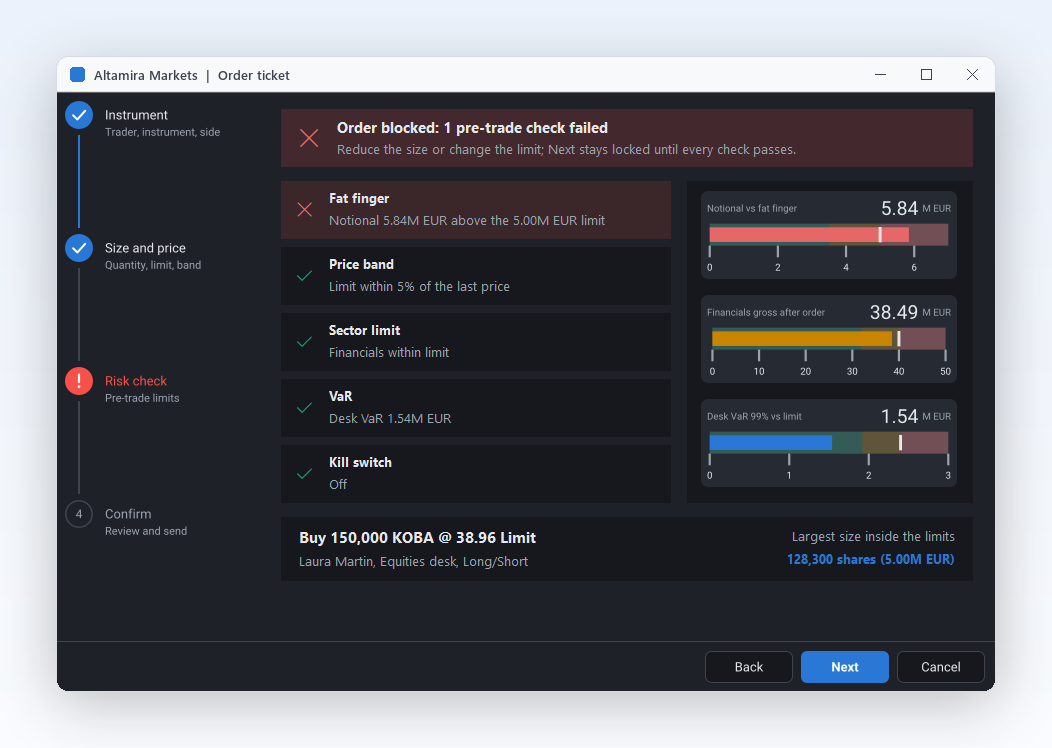
Task: Maximize the Order ticket window
Action: tap(927, 74)
